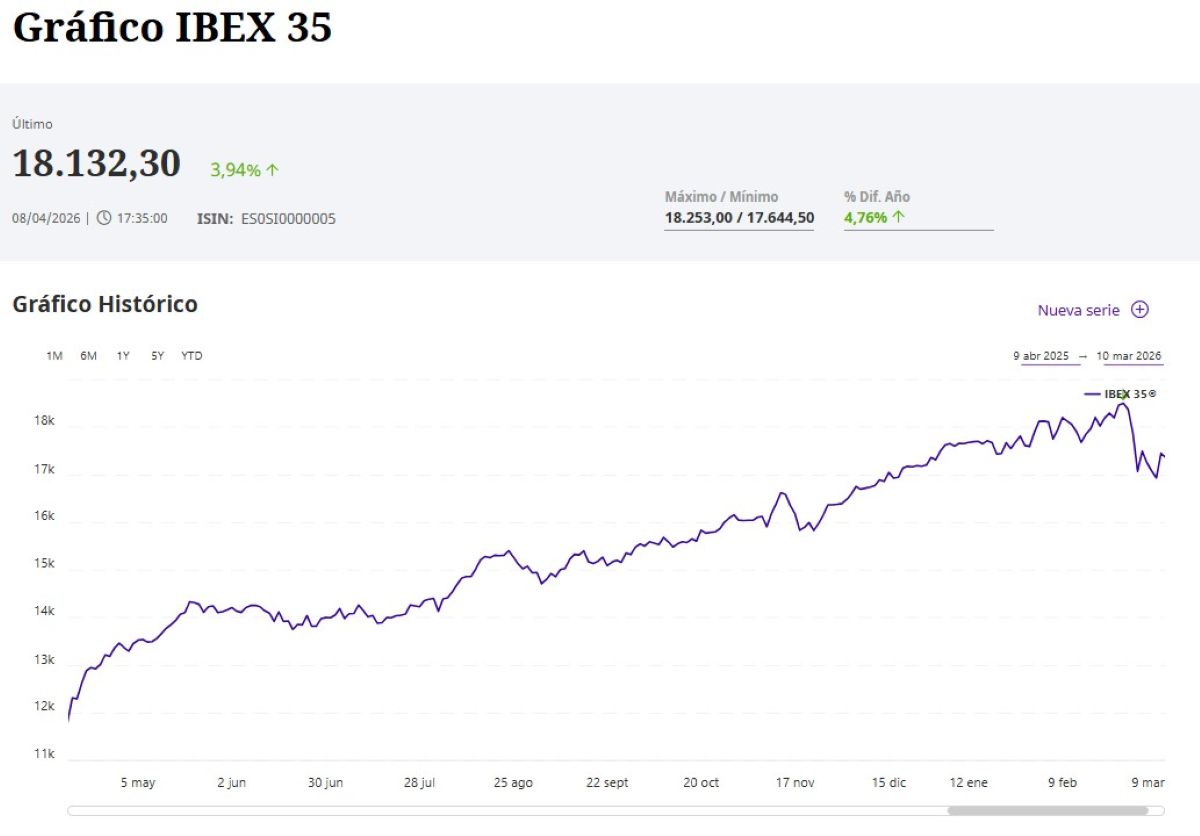Click the plus icon beside Nueva serie
The image size is (1200, 836).
pyautogui.click(x=1139, y=310)
